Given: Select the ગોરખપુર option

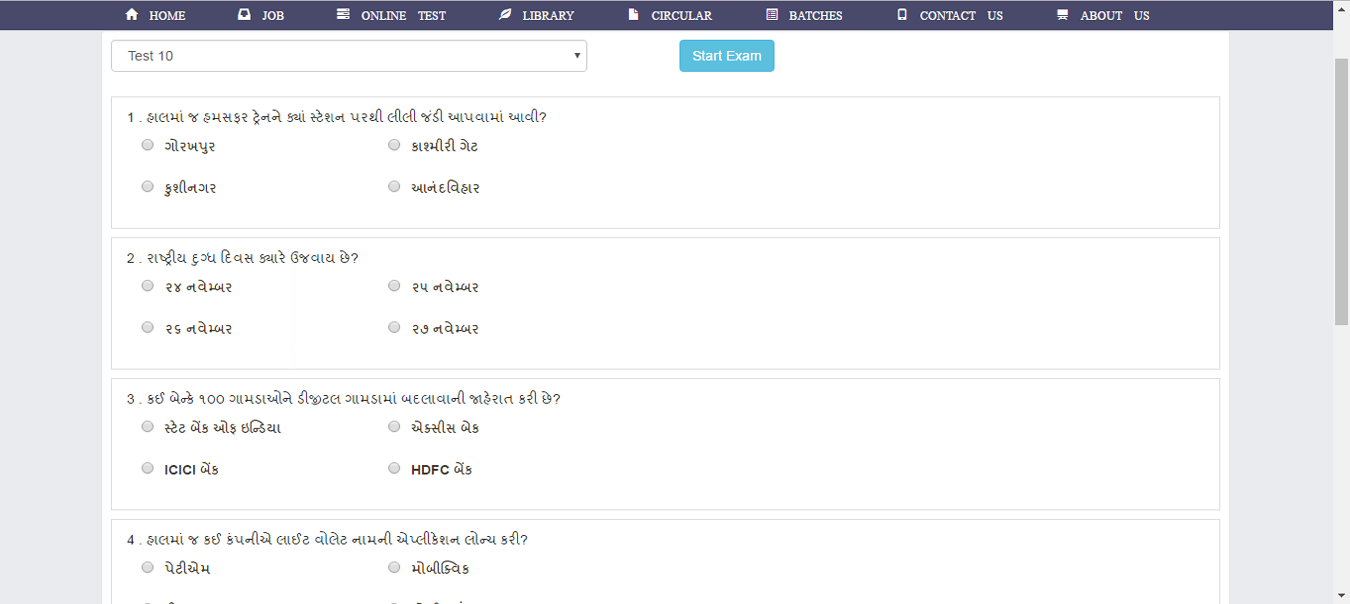Looking at the screenshot, I should point(148,145).
